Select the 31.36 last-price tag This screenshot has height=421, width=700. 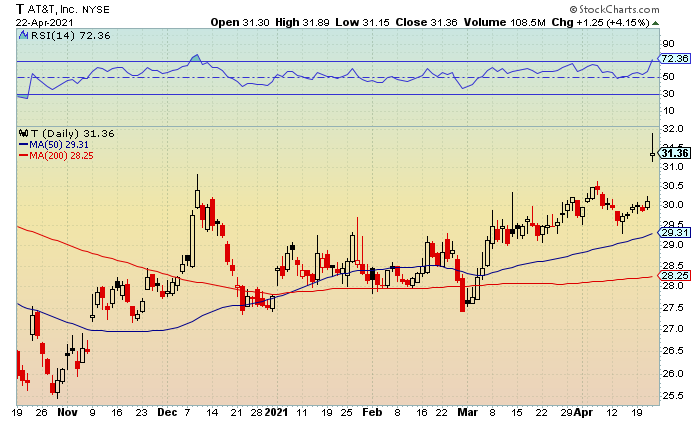675,153
